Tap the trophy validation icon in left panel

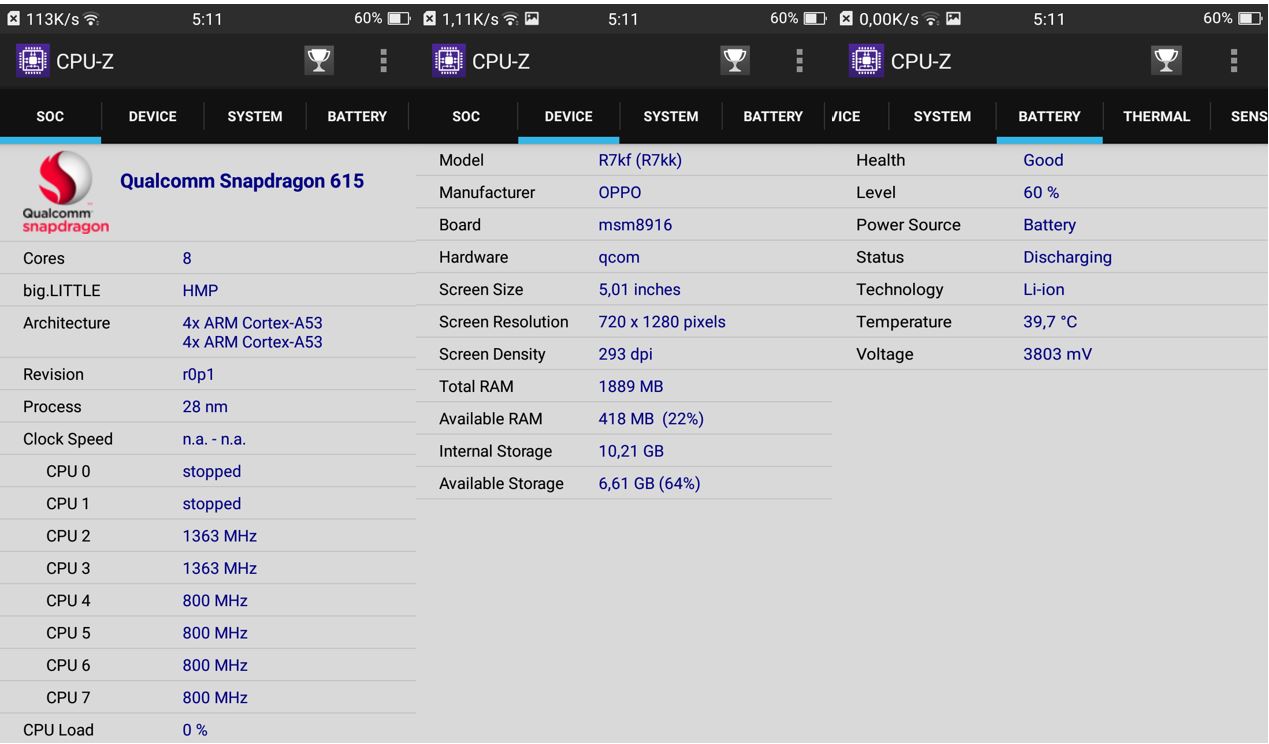click(x=318, y=60)
